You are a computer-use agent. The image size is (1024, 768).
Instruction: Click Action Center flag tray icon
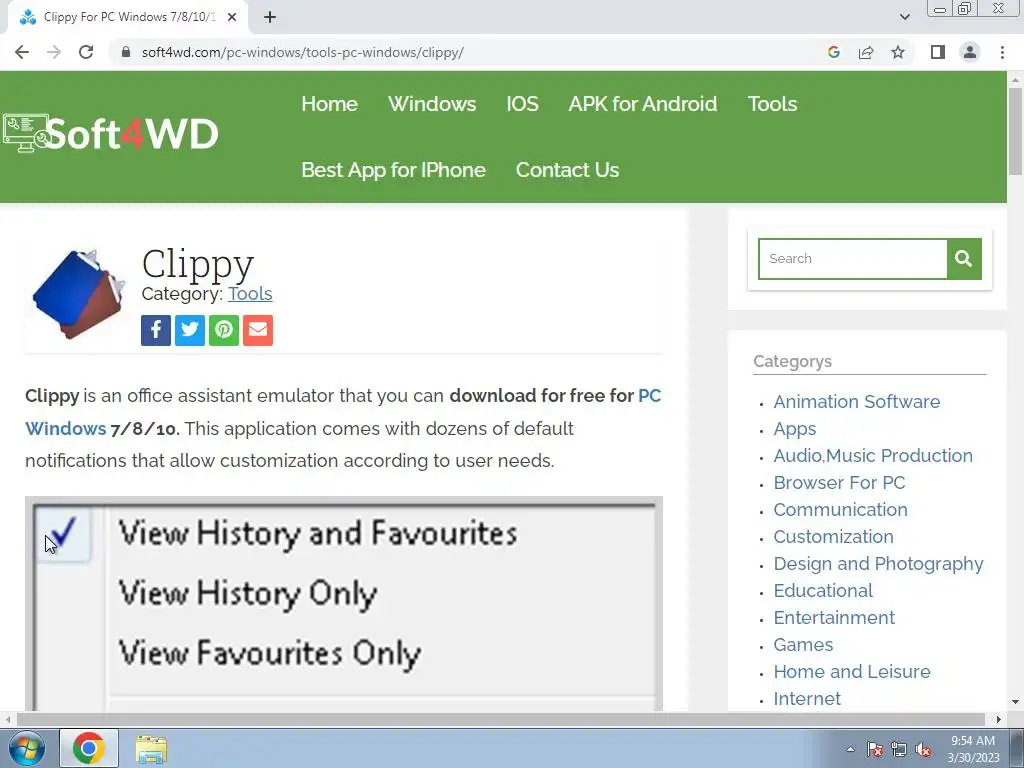pos(875,749)
